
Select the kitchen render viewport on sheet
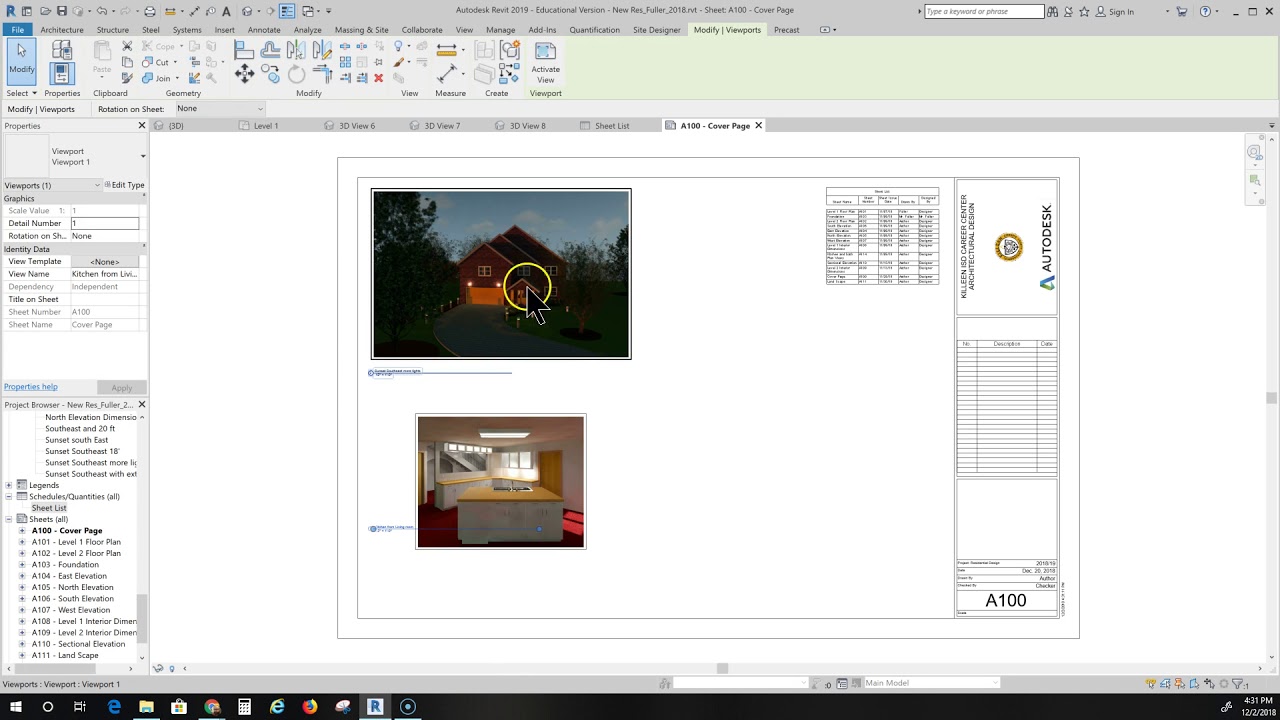(x=501, y=482)
